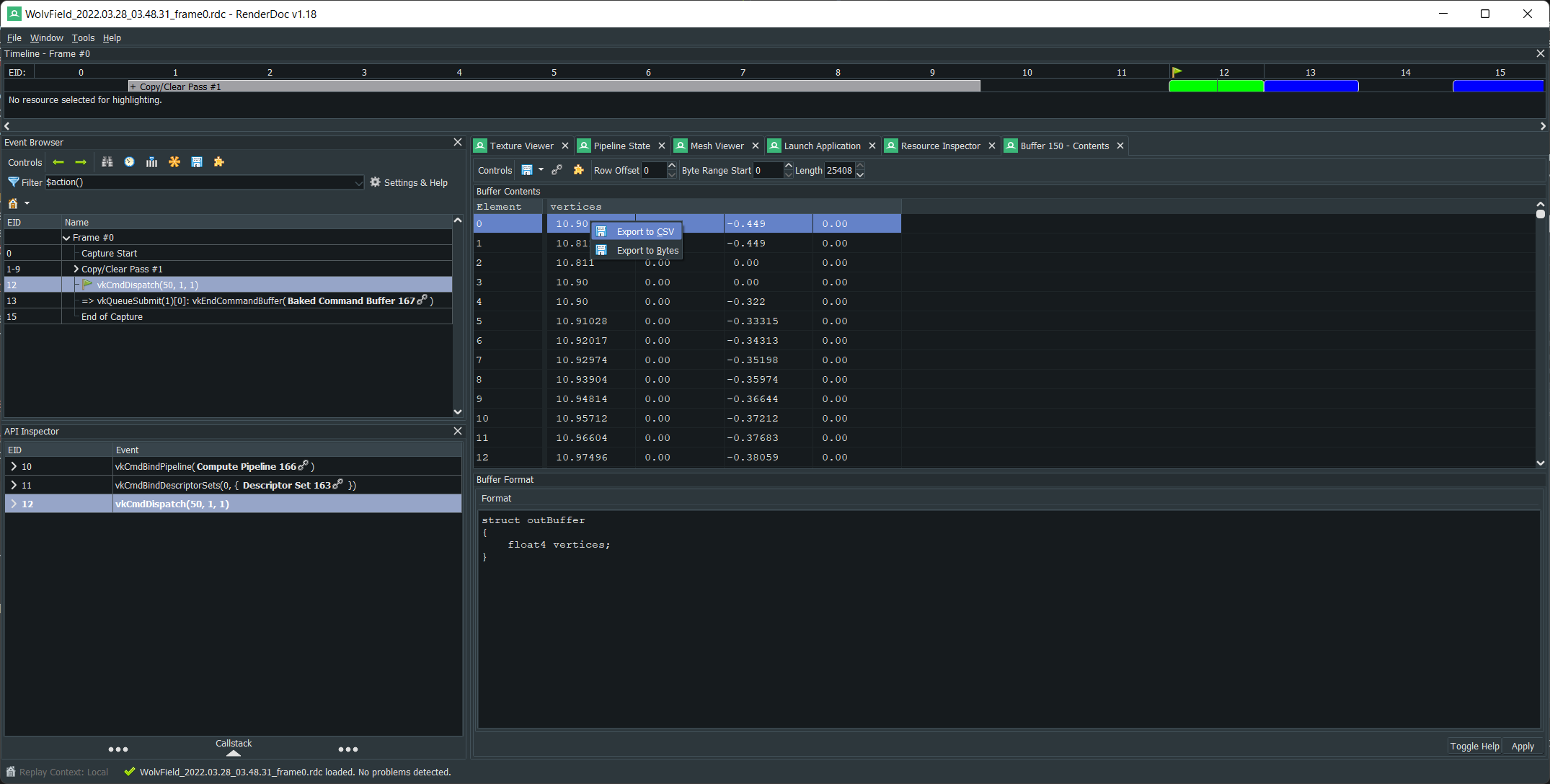Click the puzzle-piece icon in buffer controls

coord(578,170)
